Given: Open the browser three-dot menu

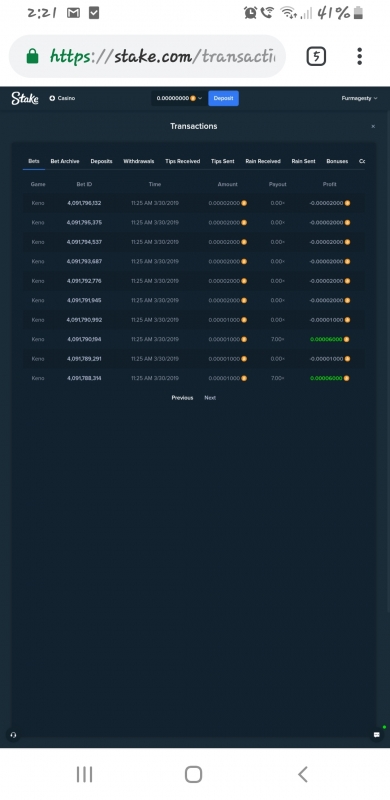Looking at the screenshot, I should tap(359, 56).
